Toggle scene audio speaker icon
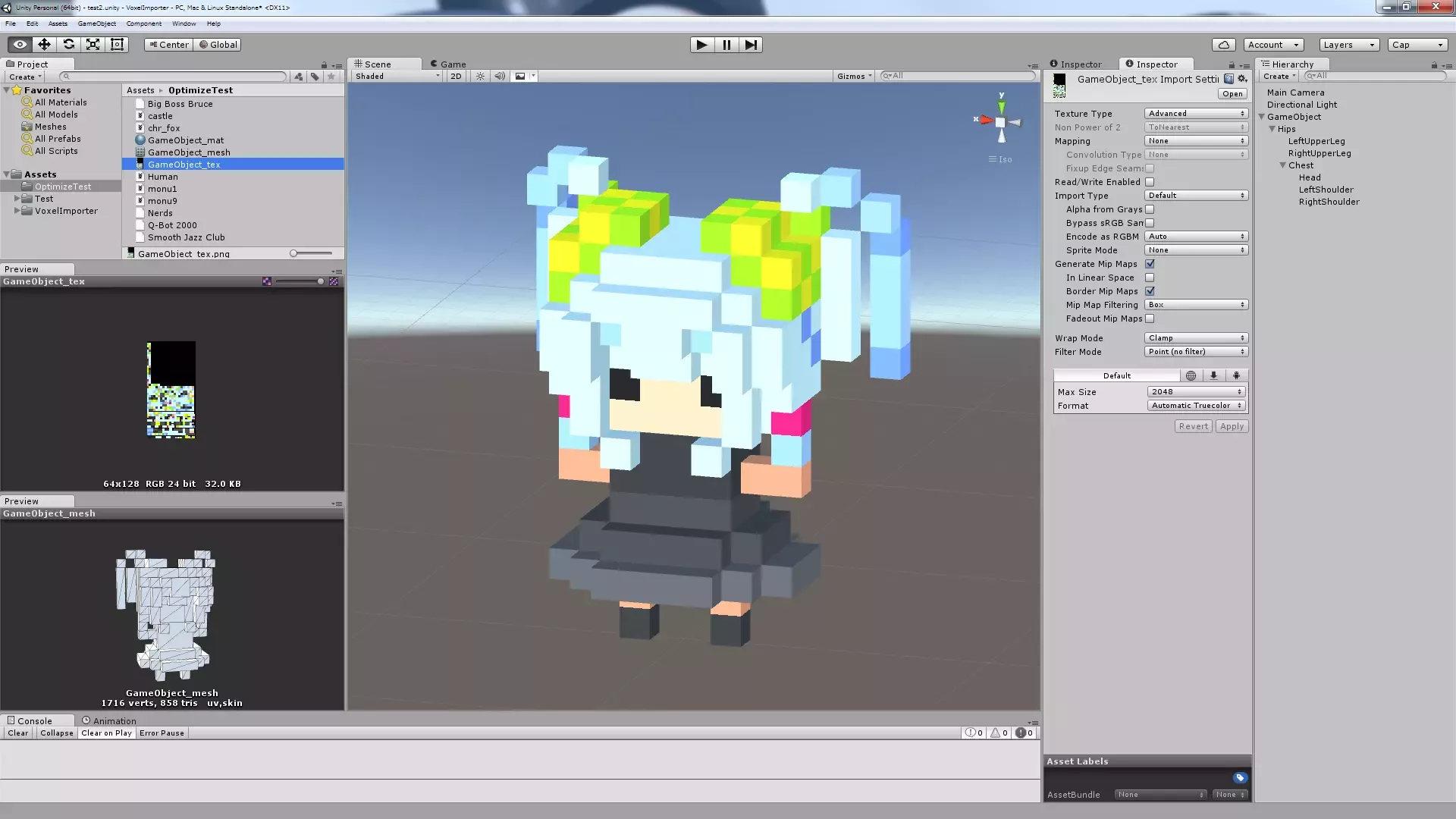This screenshot has height=819, width=1456. 500,76
